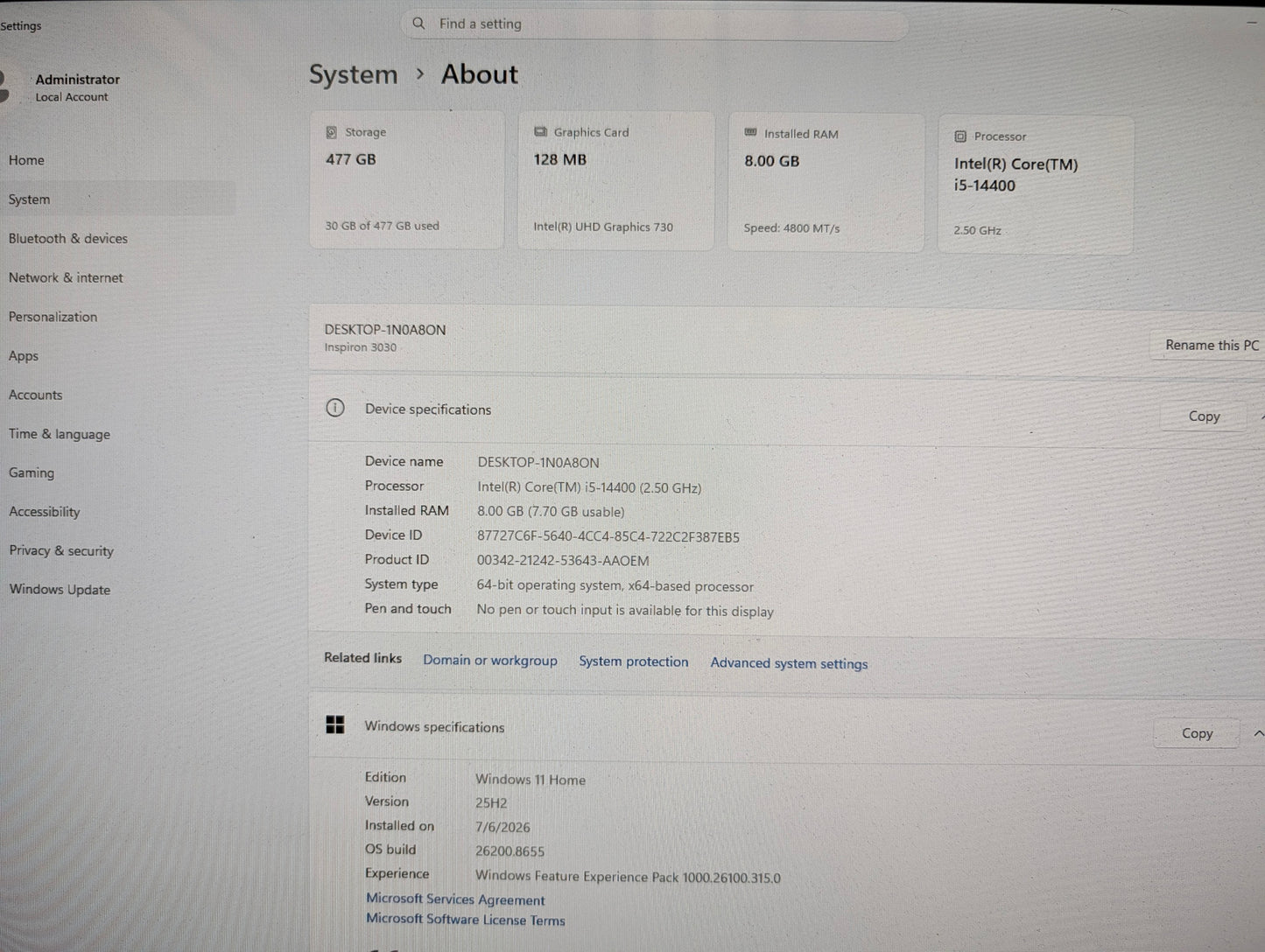Click the System breadcrumb link
Image resolution: width=1265 pixels, height=952 pixels.
click(x=353, y=75)
